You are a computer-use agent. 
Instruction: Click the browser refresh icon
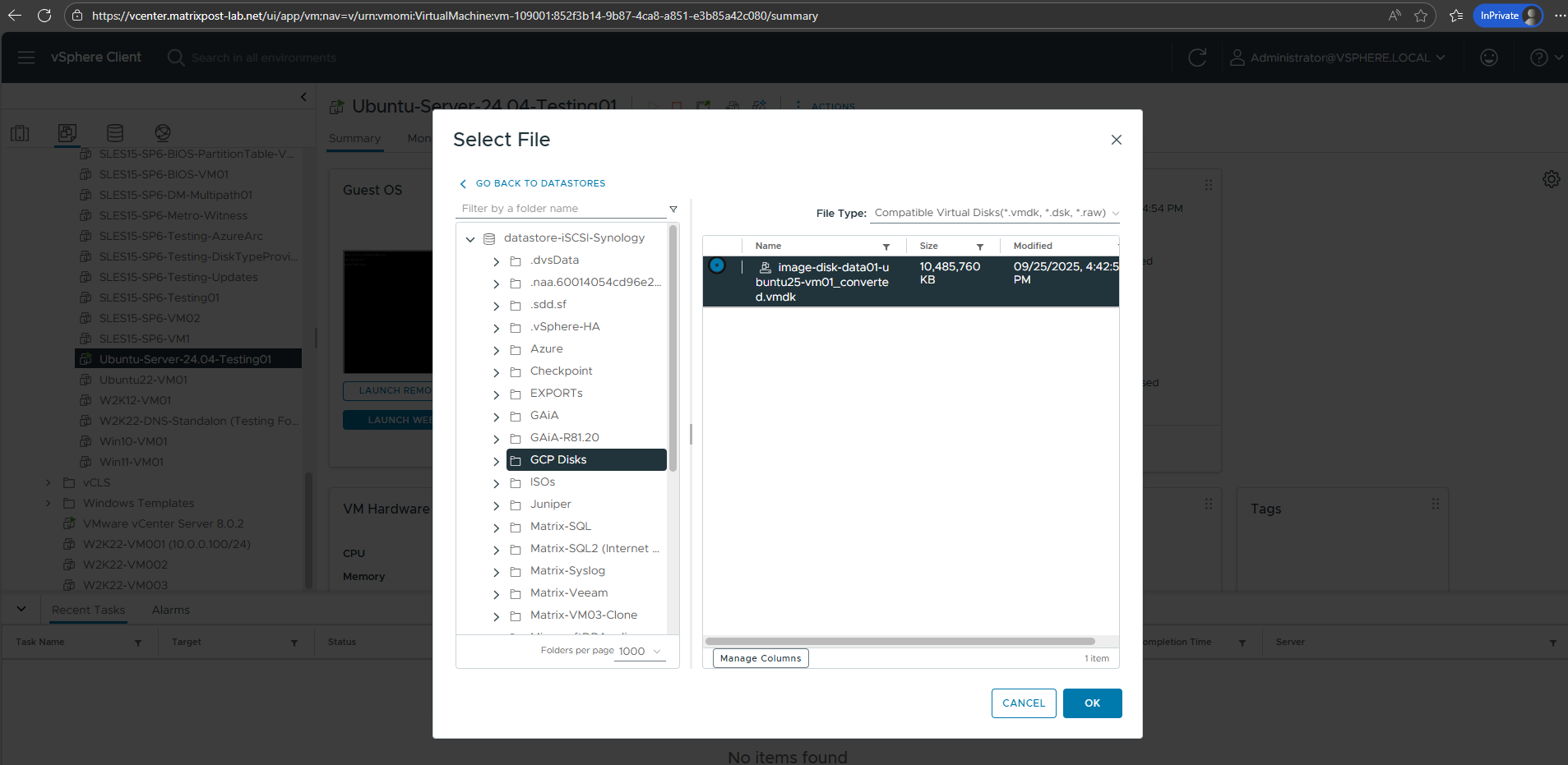point(44,16)
